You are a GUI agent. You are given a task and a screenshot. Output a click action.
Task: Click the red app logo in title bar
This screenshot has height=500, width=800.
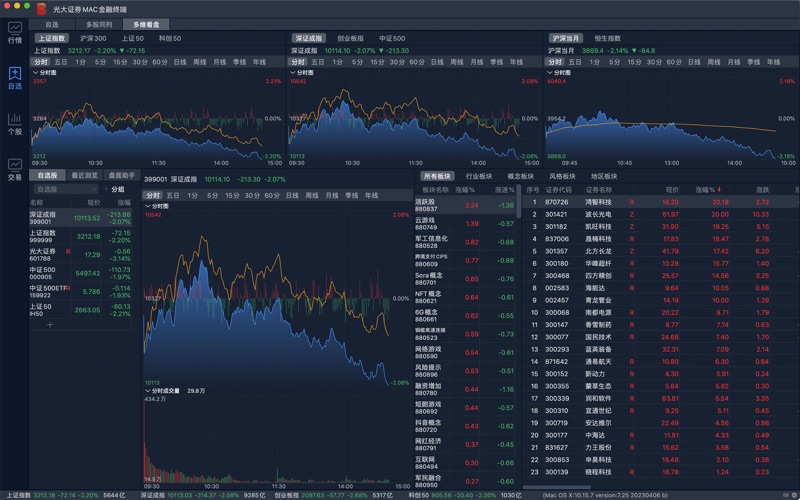(41, 8)
